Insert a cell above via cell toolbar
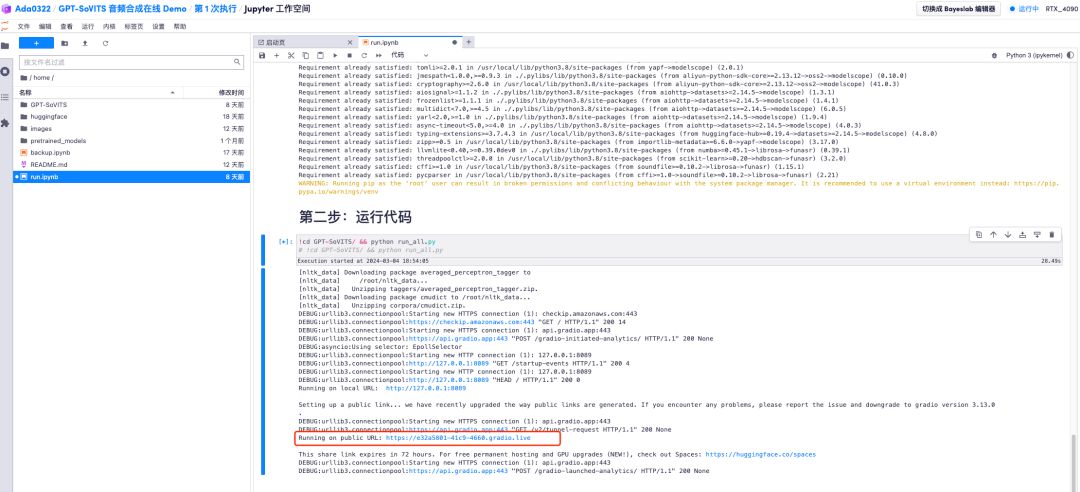The width and height of the screenshot is (1080, 492). (1022, 235)
